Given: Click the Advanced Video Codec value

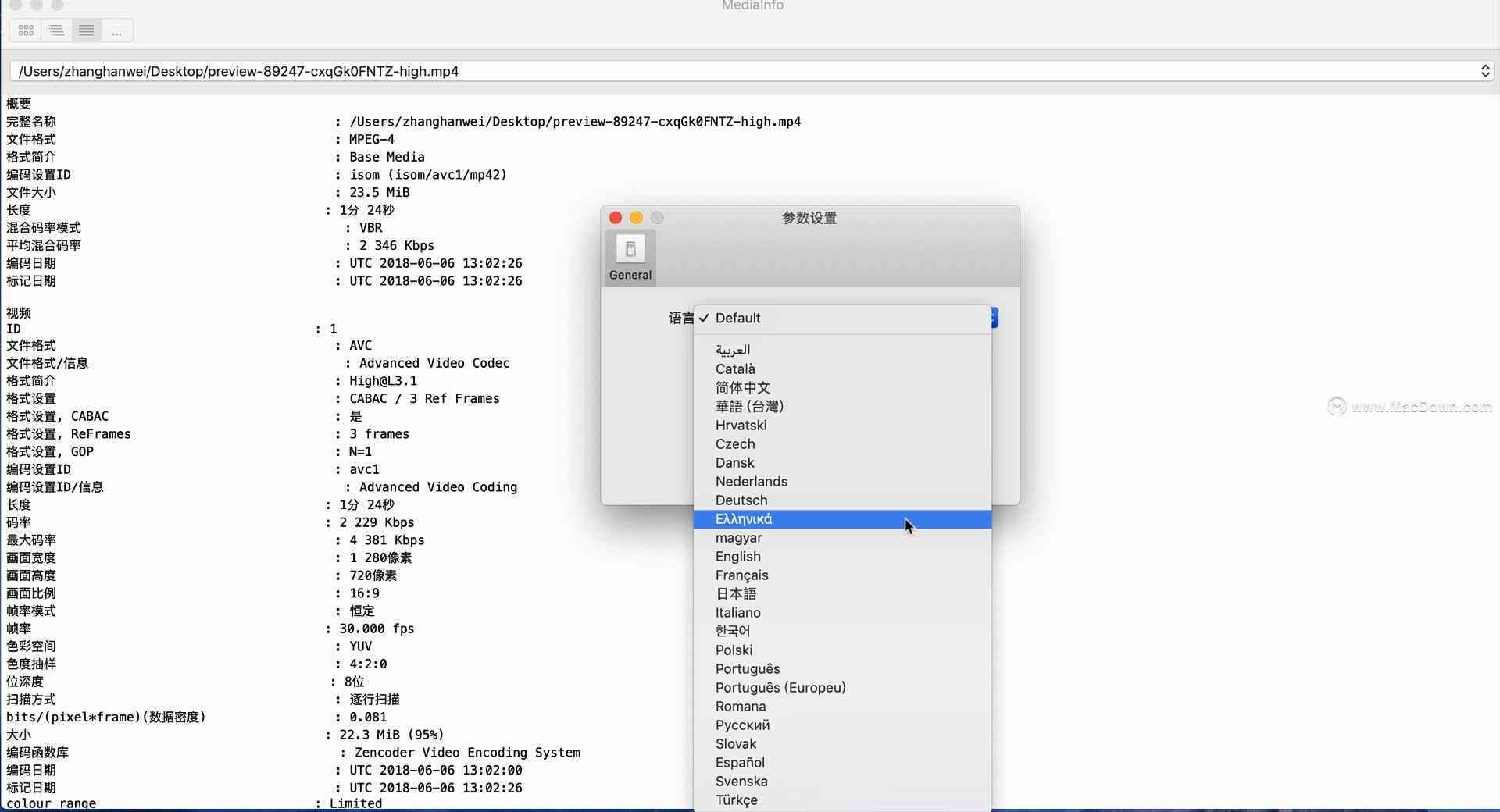Looking at the screenshot, I should [434, 363].
